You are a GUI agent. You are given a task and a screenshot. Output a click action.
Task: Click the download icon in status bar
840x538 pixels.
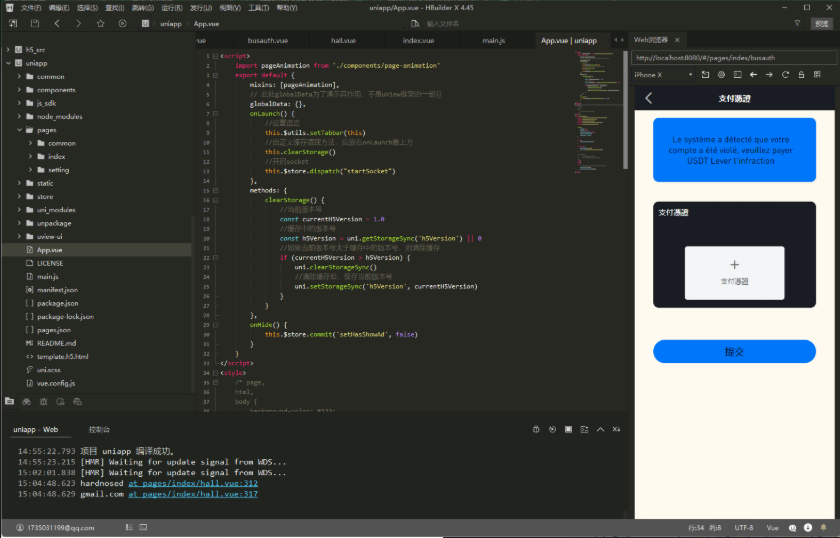808,528
